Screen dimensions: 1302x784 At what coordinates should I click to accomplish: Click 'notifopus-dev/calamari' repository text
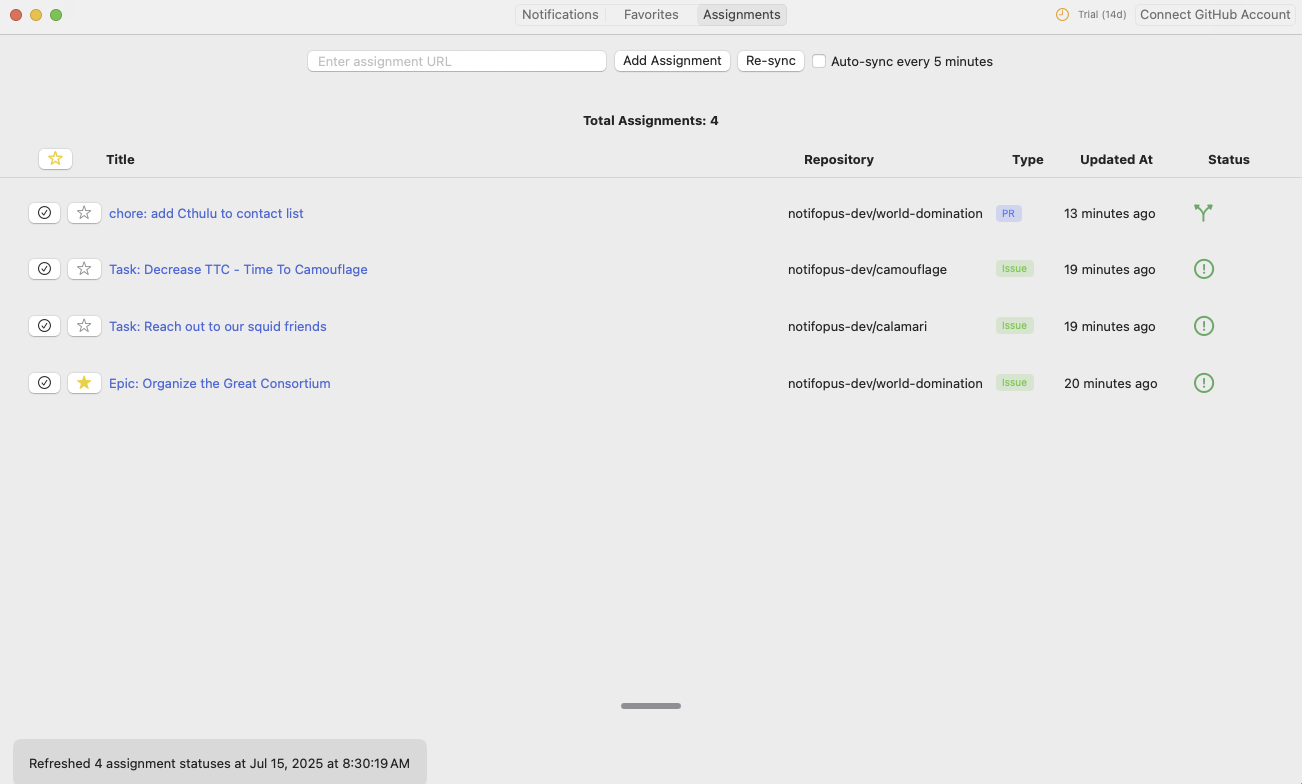(857, 326)
